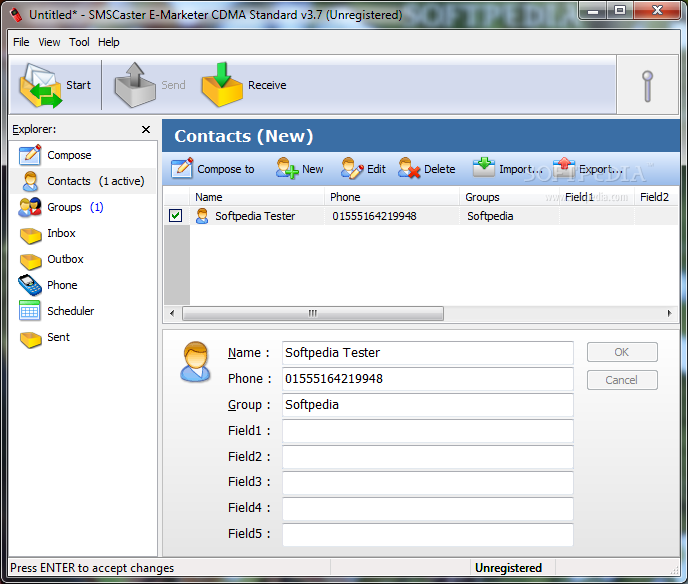The image size is (688, 584).
Task: Select the Softpedia group cell in list
Action: click(x=490, y=216)
